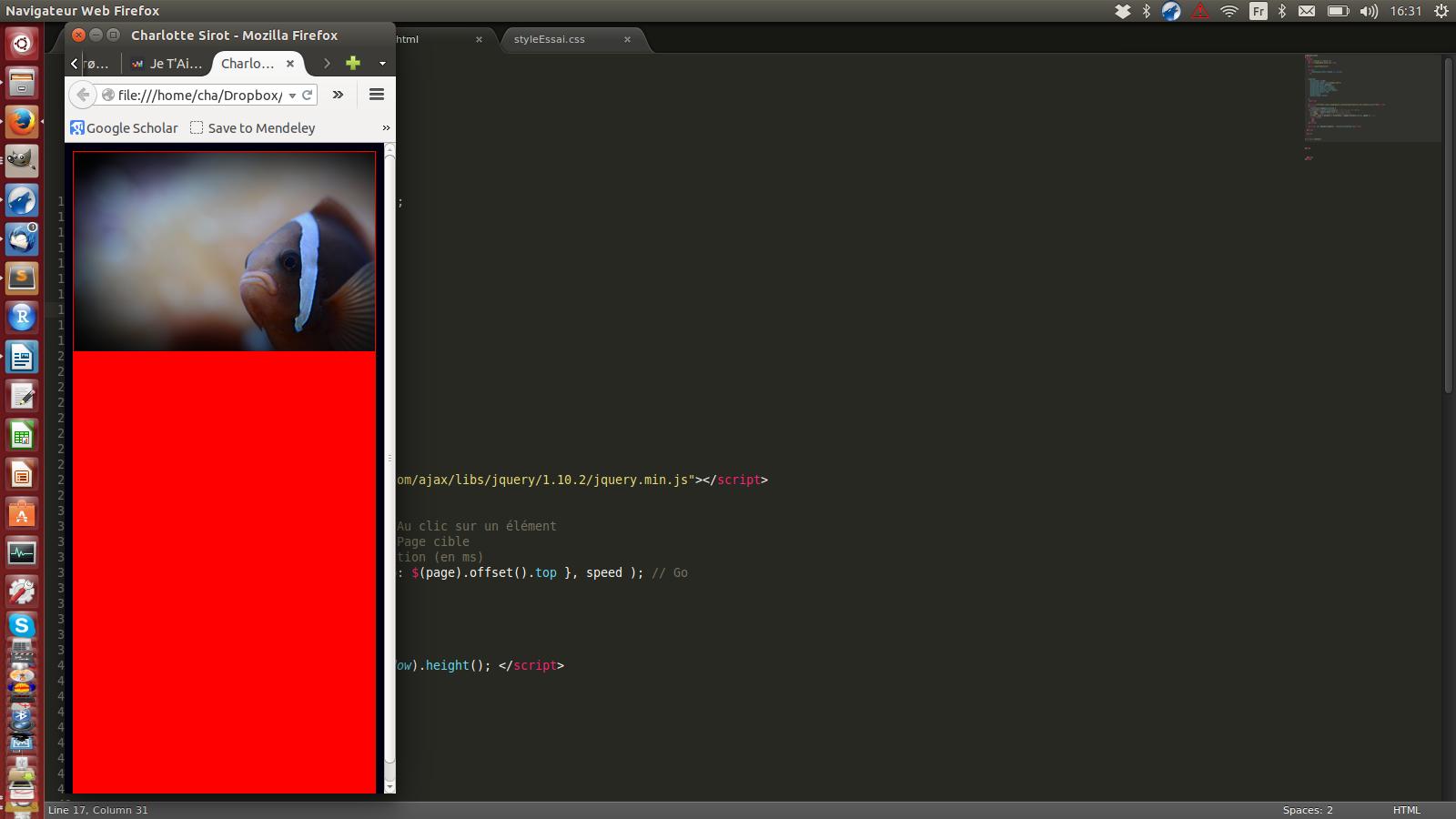Open the system tools wrench dock icon
This screenshot has height=819, width=1456.
coord(22,592)
